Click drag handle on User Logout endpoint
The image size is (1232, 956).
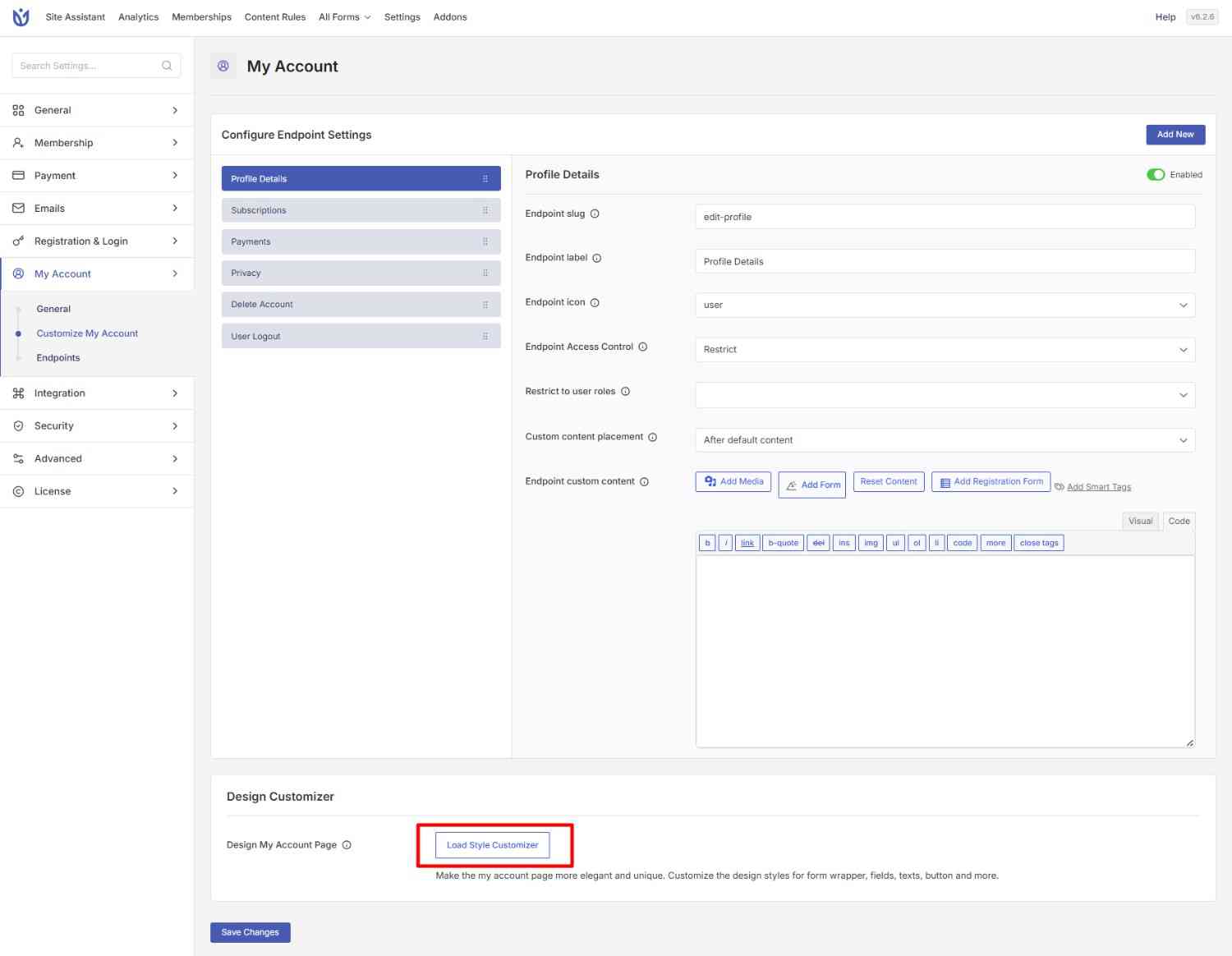click(x=485, y=336)
